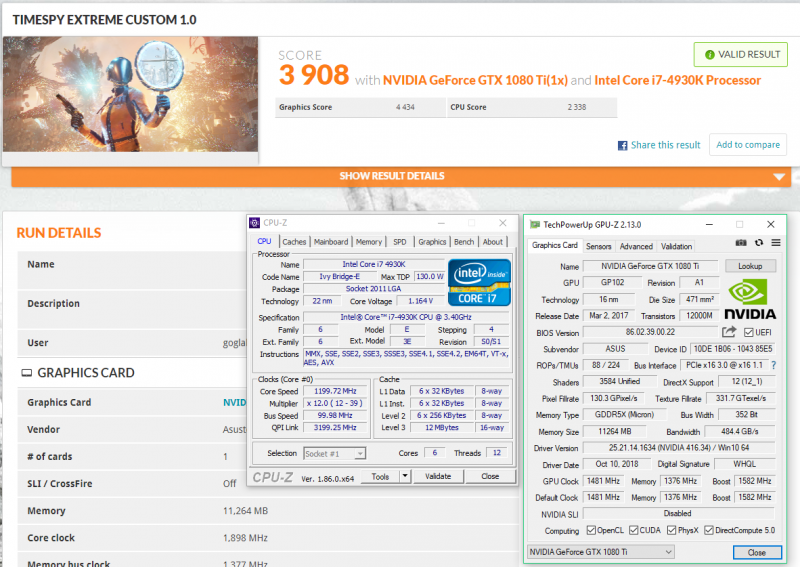Expand the Show Result Details bar
The width and height of the screenshot is (800, 567).
(400, 176)
